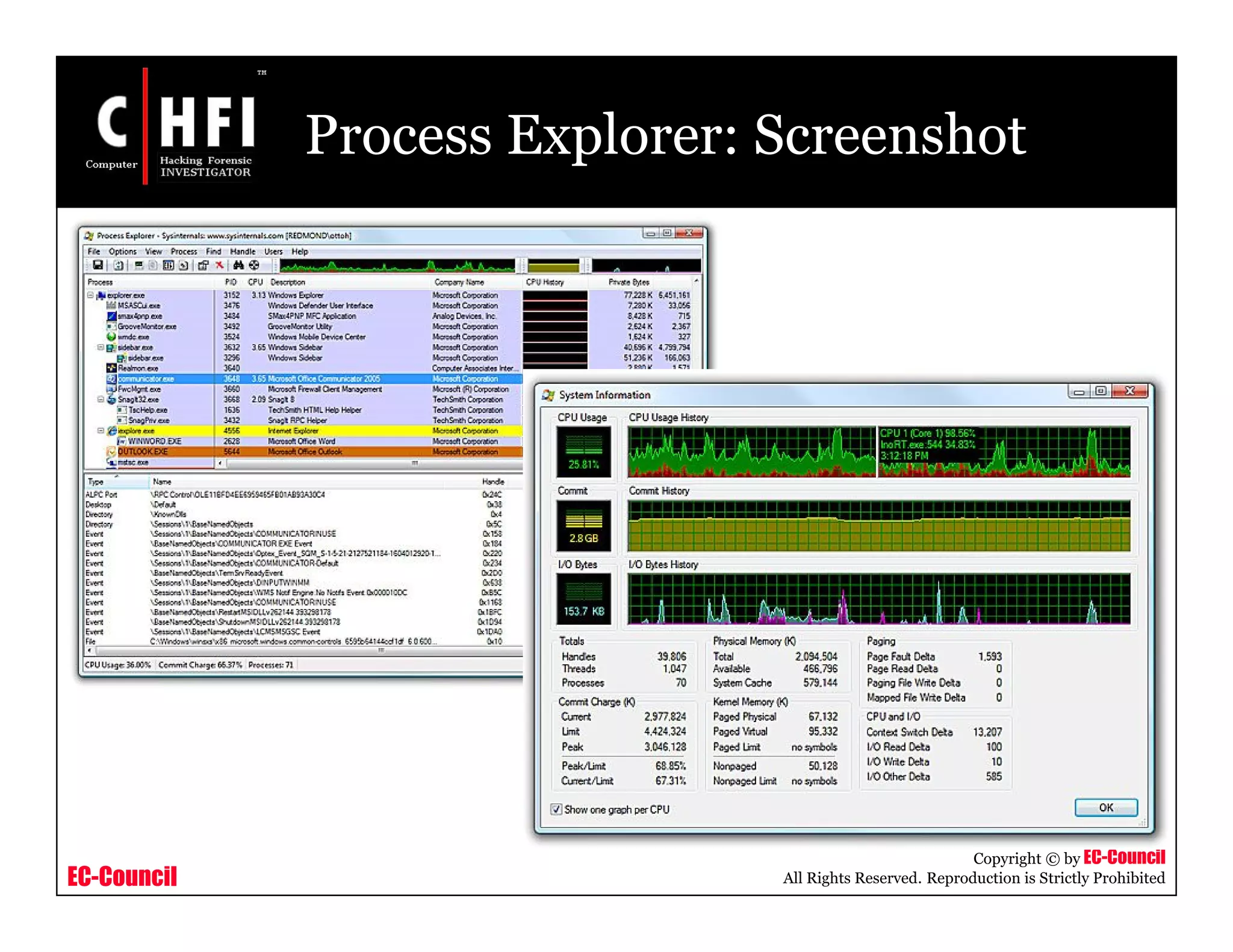Click the Properties toolbar icon
Viewport: 1233px width, 952px height.
(203, 265)
